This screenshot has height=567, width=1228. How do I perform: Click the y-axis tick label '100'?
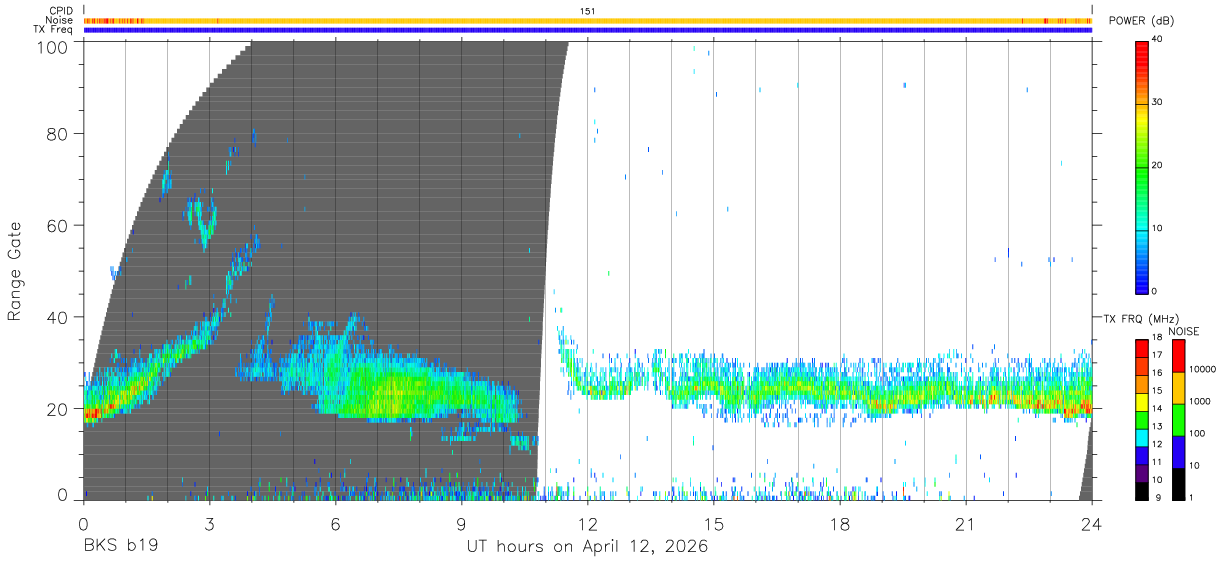(x=51, y=47)
